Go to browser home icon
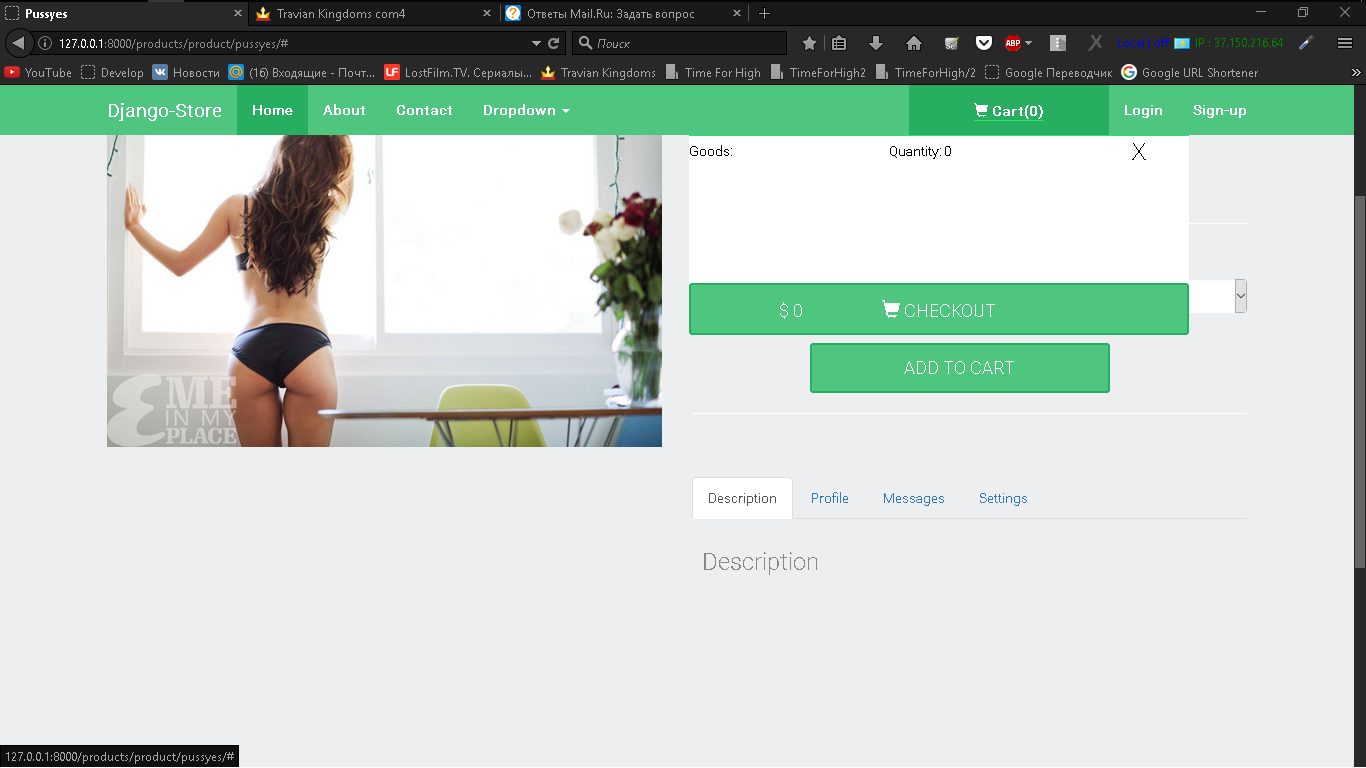 tap(913, 43)
